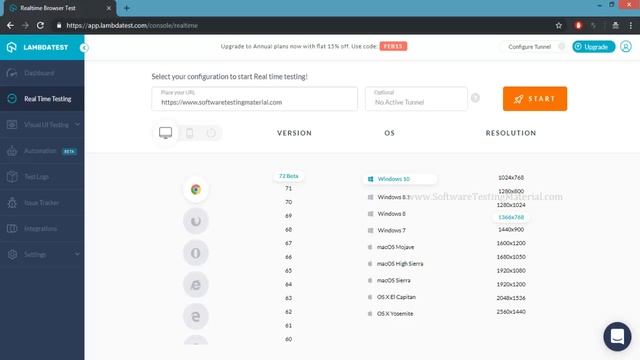Select macOS Mojave operating system
This screenshot has height=360, width=640.
pos(391,247)
